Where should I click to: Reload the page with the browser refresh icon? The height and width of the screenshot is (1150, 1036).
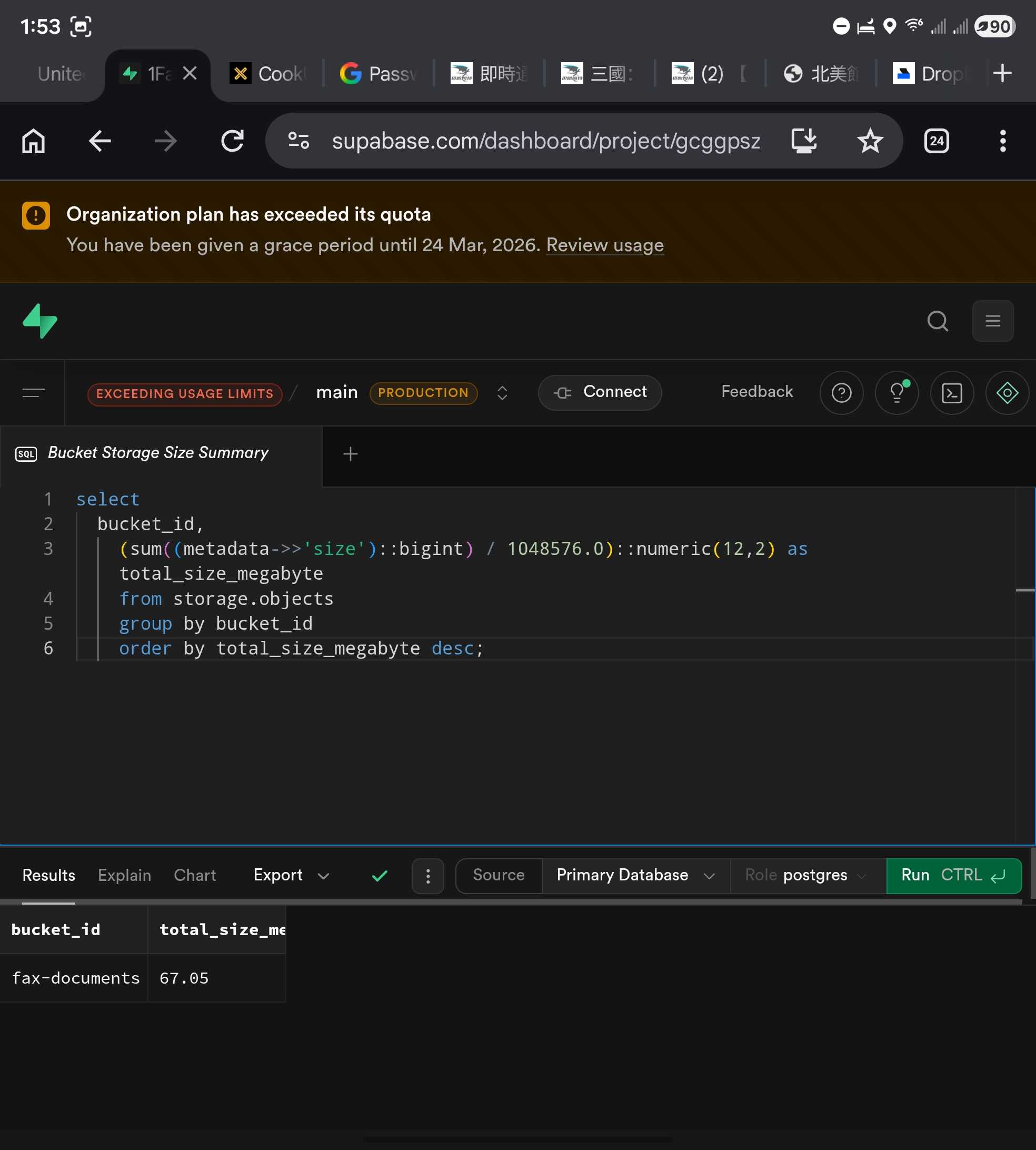coord(232,141)
